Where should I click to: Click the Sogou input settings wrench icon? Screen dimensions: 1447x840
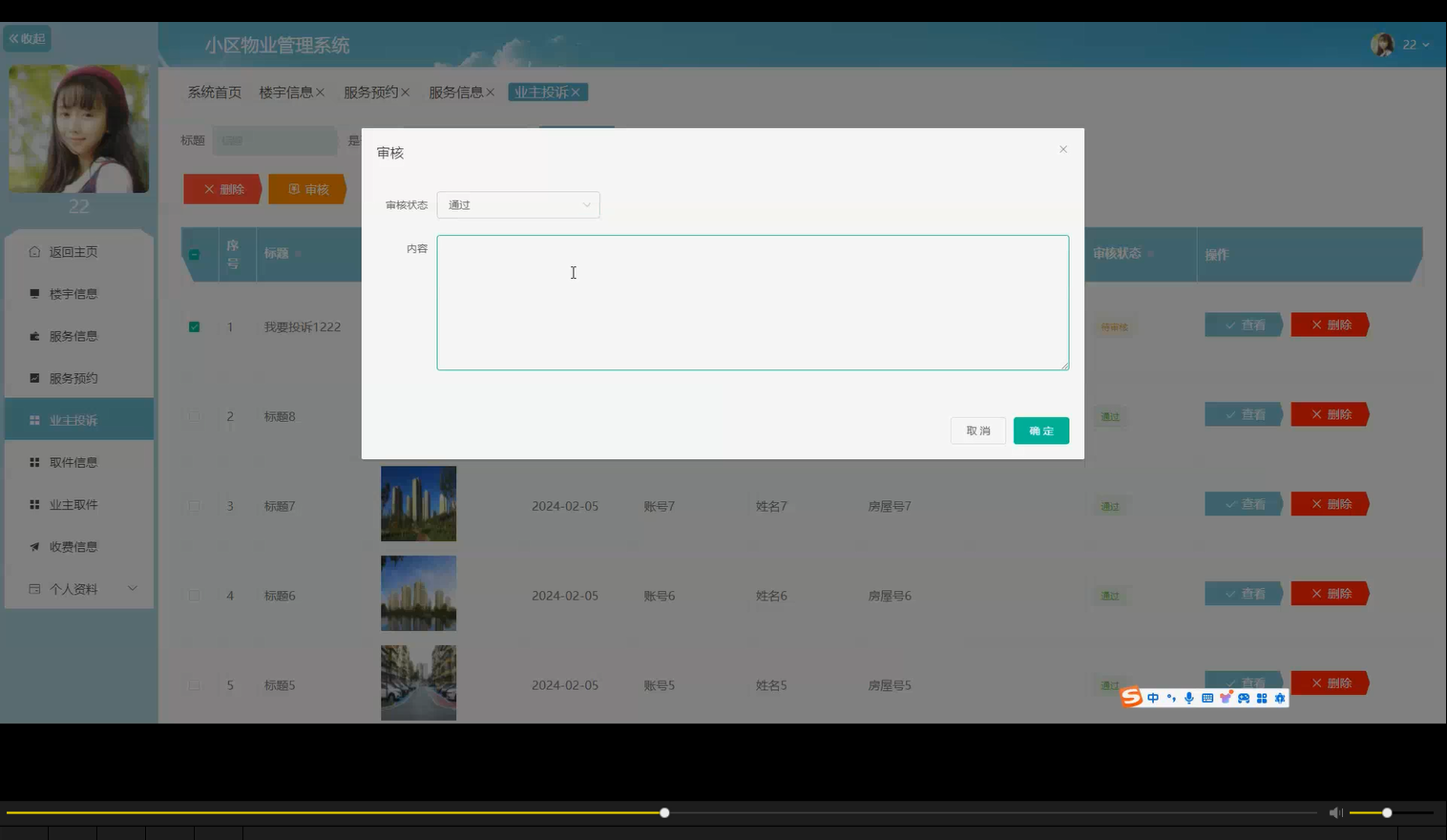pos(1280,698)
